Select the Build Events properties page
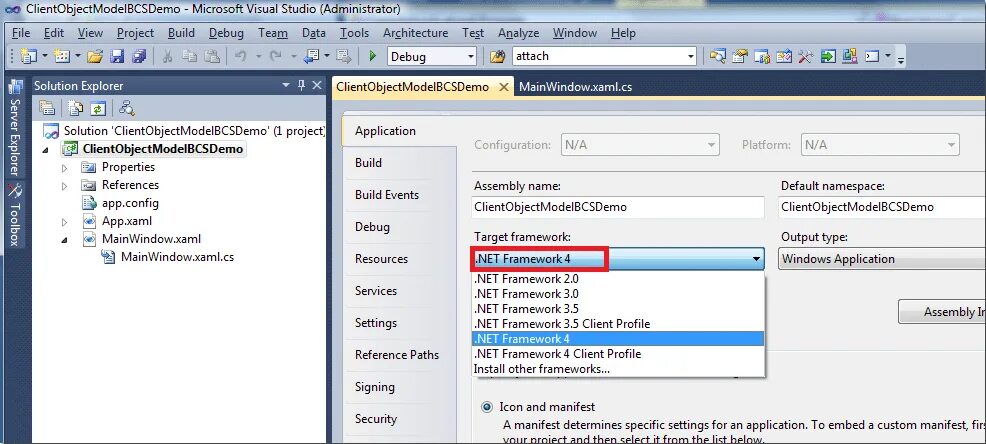This screenshot has height=444, width=986. pos(387,195)
